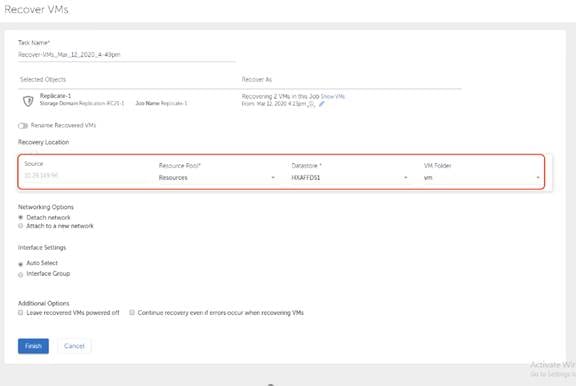The width and height of the screenshot is (576, 386).
Task: Click the Replicate-1 object name
Action: pyautogui.click(x=55, y=96)
